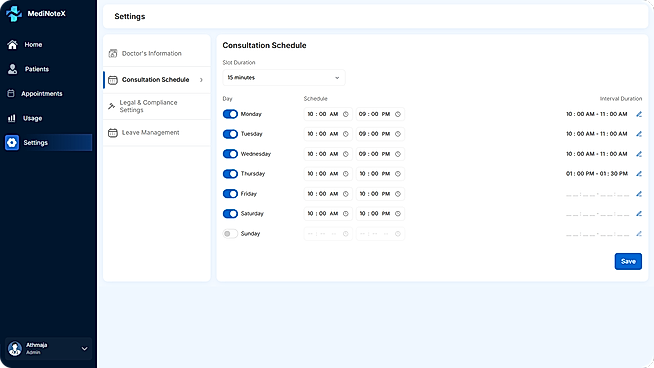Click chevron beside Consultation Schedule

201,80
